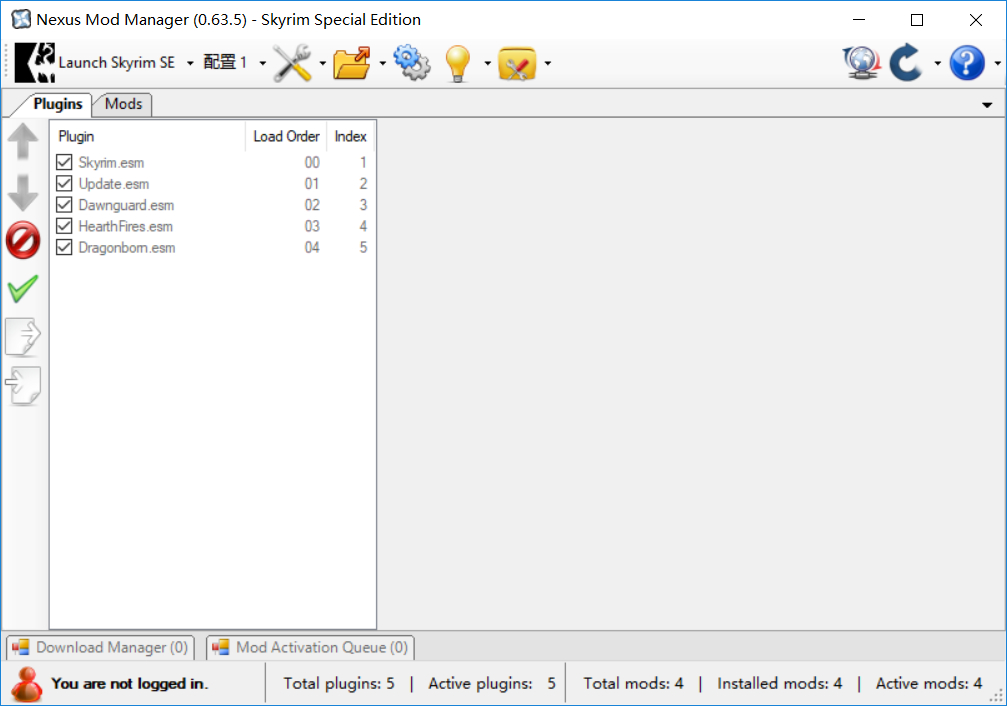
Task: Uncheck the Skyrim.esm checkbox
Action: coord(64,162)
